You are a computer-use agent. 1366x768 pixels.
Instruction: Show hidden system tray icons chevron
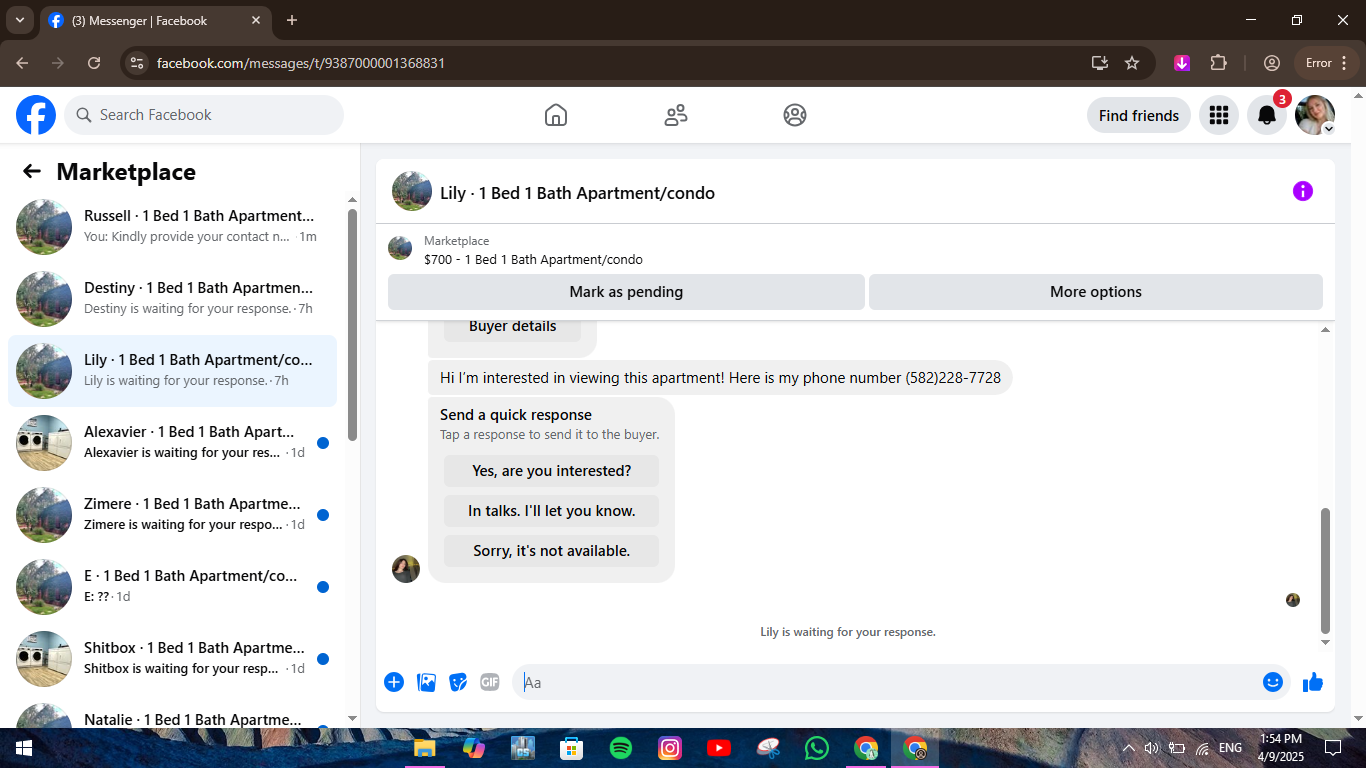tap(1129, 748)
